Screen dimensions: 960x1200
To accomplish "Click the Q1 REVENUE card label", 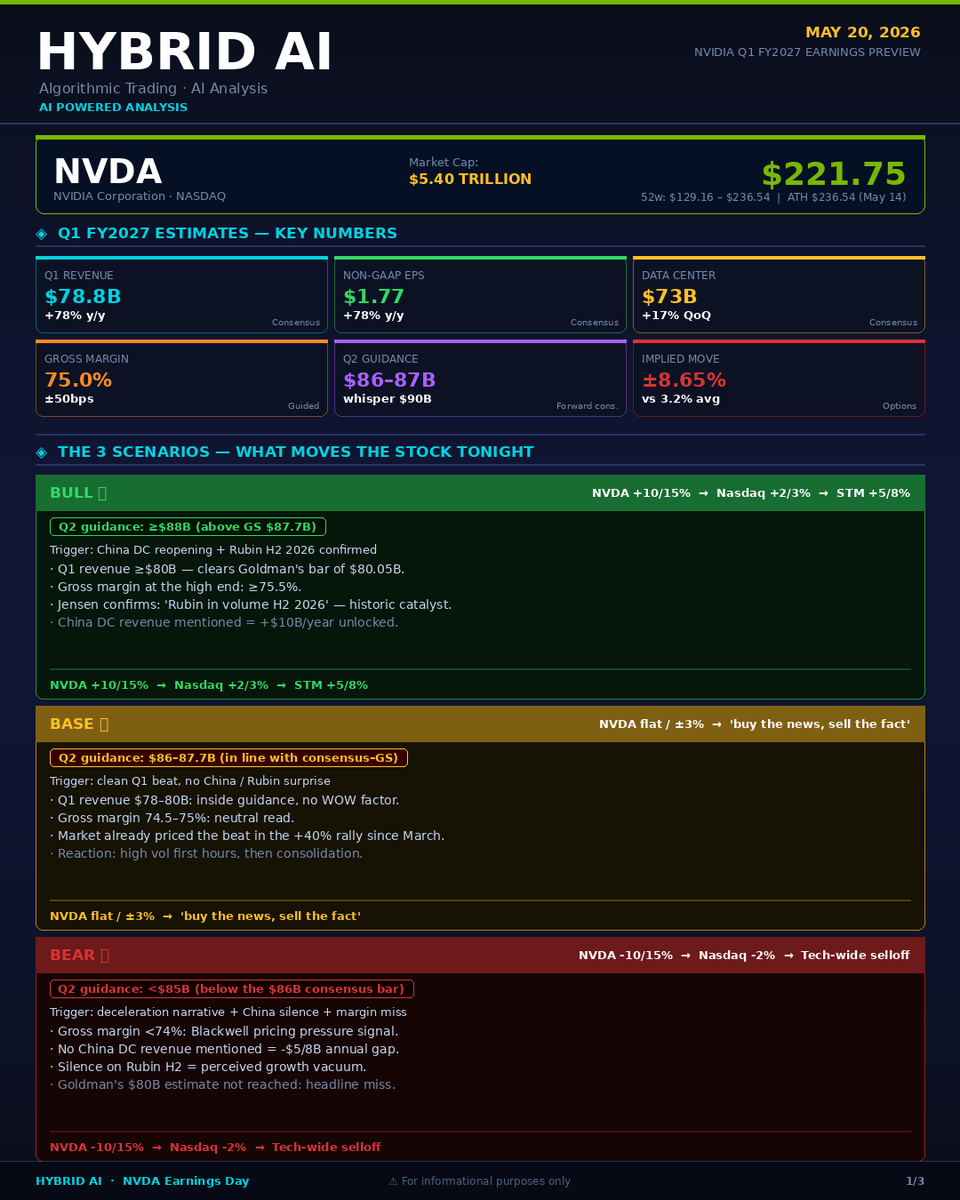I will point(79,276).
